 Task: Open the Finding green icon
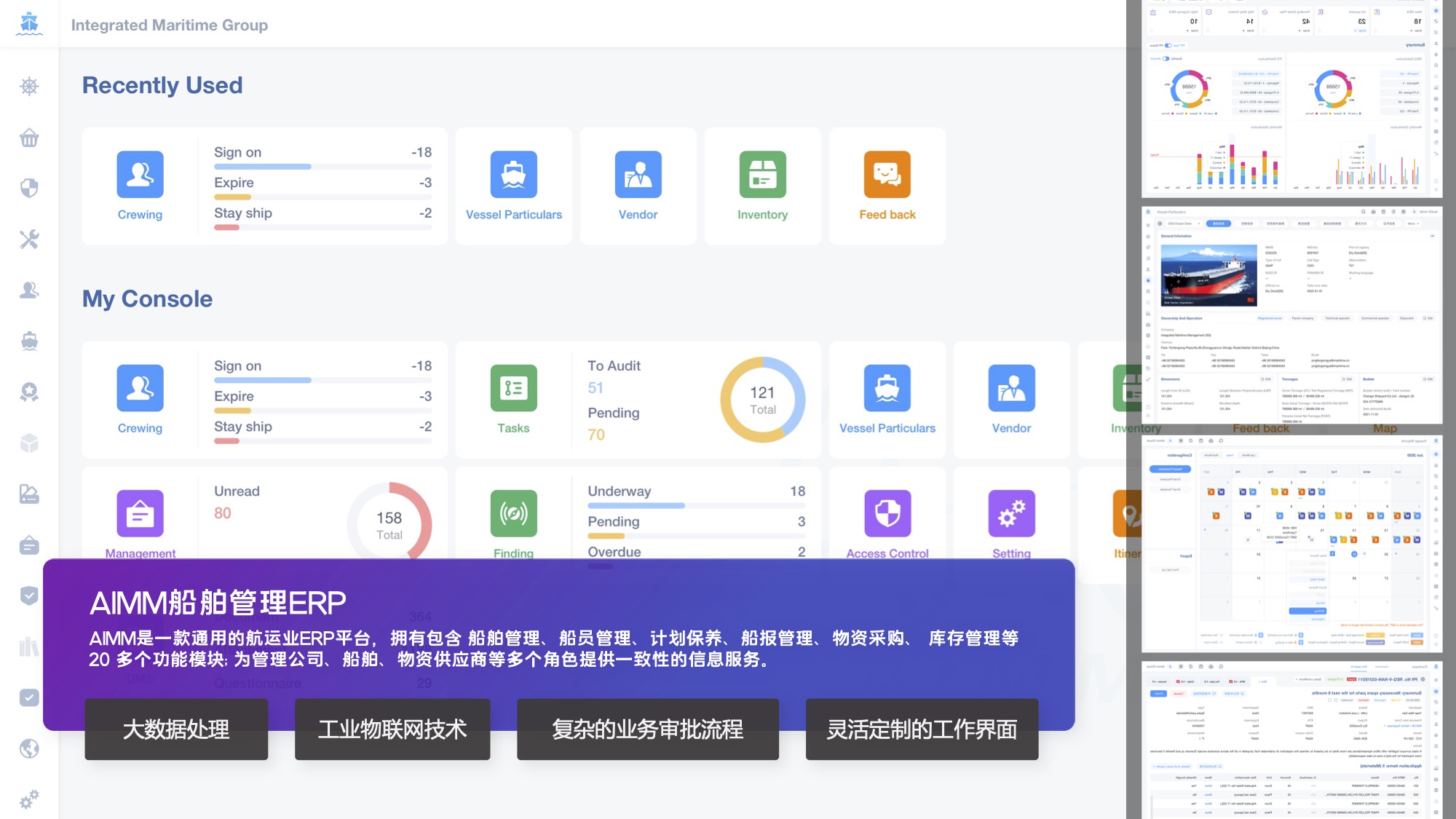(514, 513)
